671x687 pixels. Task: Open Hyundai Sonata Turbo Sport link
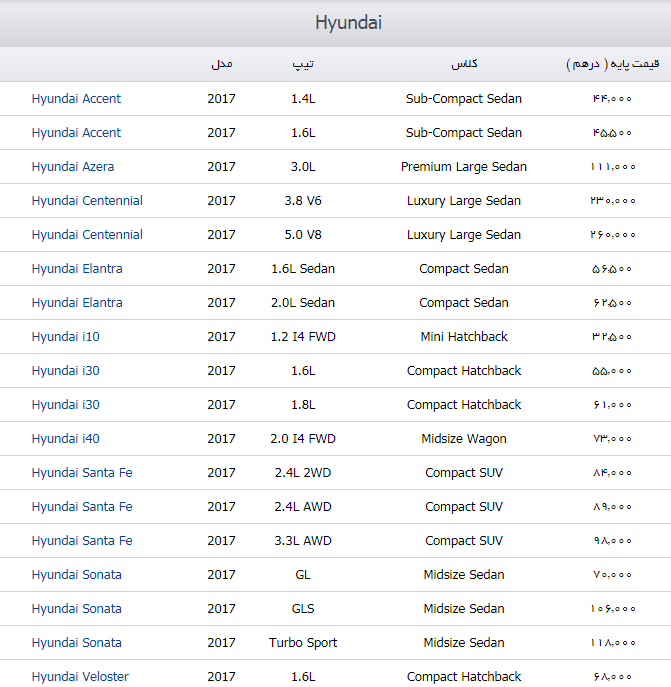pyautogui.click(x=76, y=643)
